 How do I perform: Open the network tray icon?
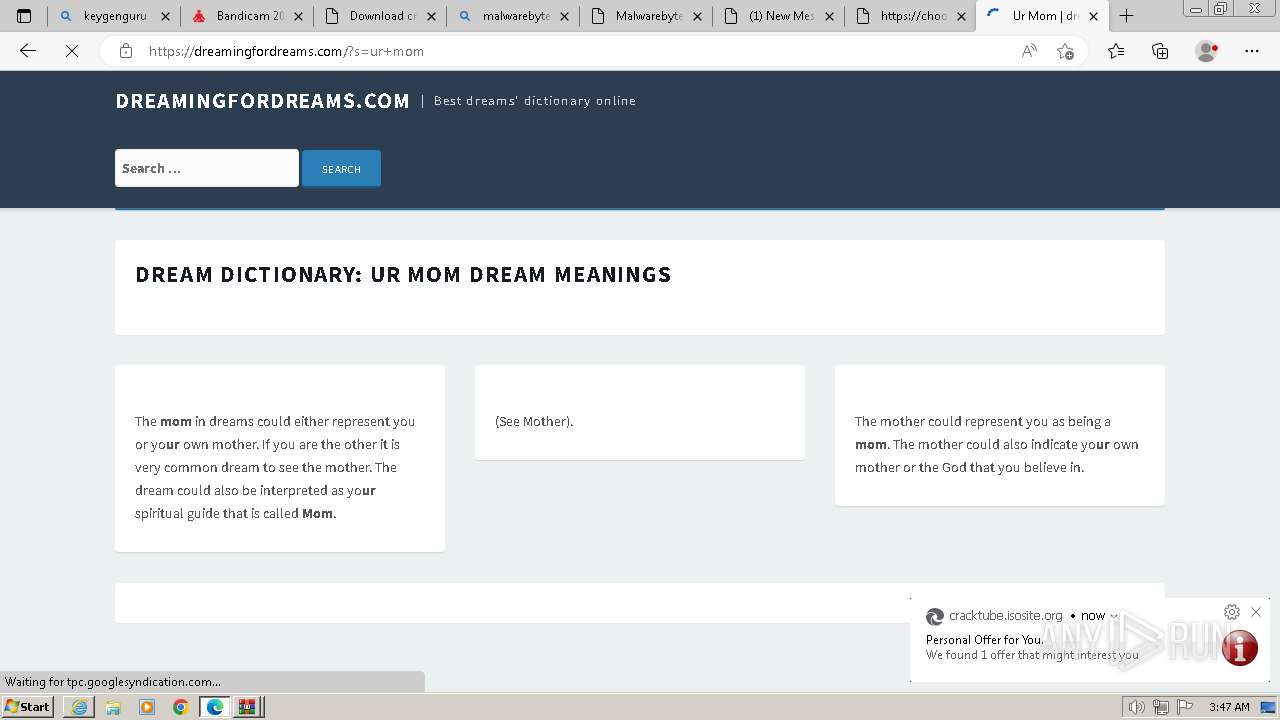click(1161, 707)
